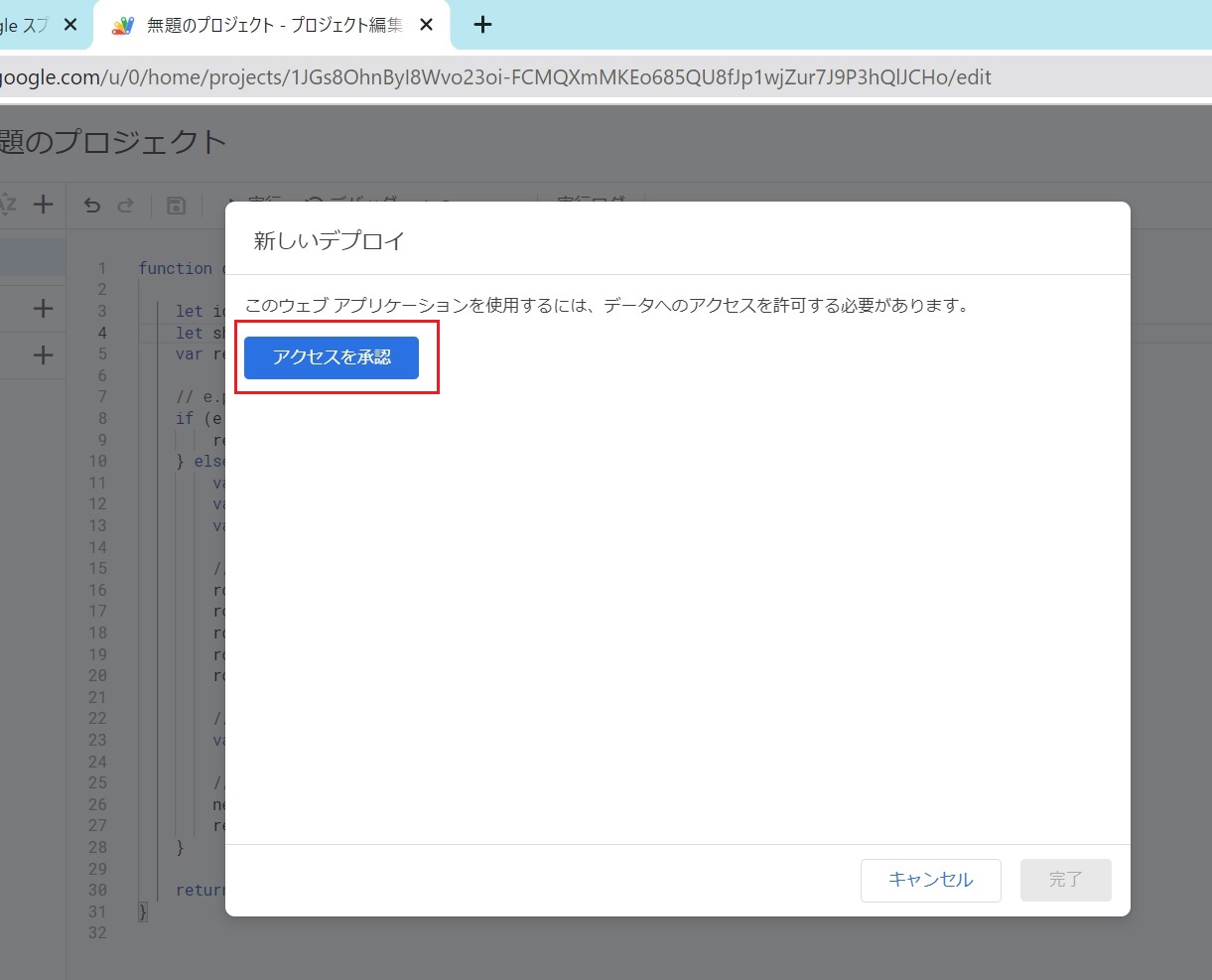
Task: Click the plus icon beside code line 3
Action: [43, 309]
